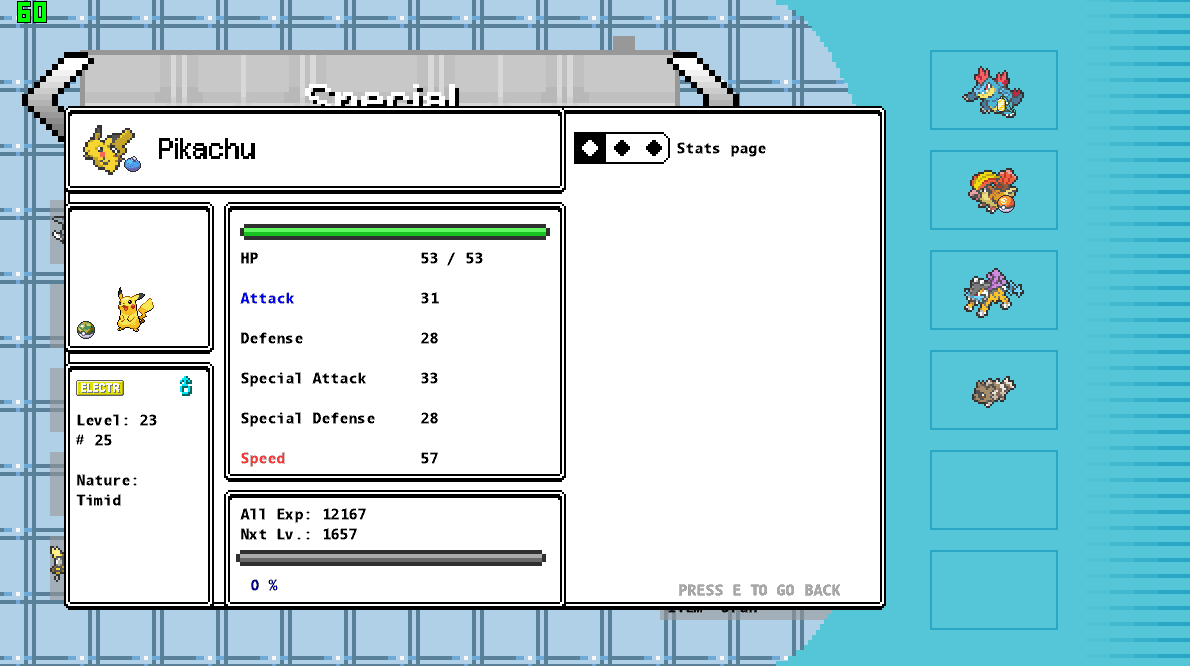Select the Feraligatr party slot
Viewport: 1190px width, 666px height.
pos(993,90)
